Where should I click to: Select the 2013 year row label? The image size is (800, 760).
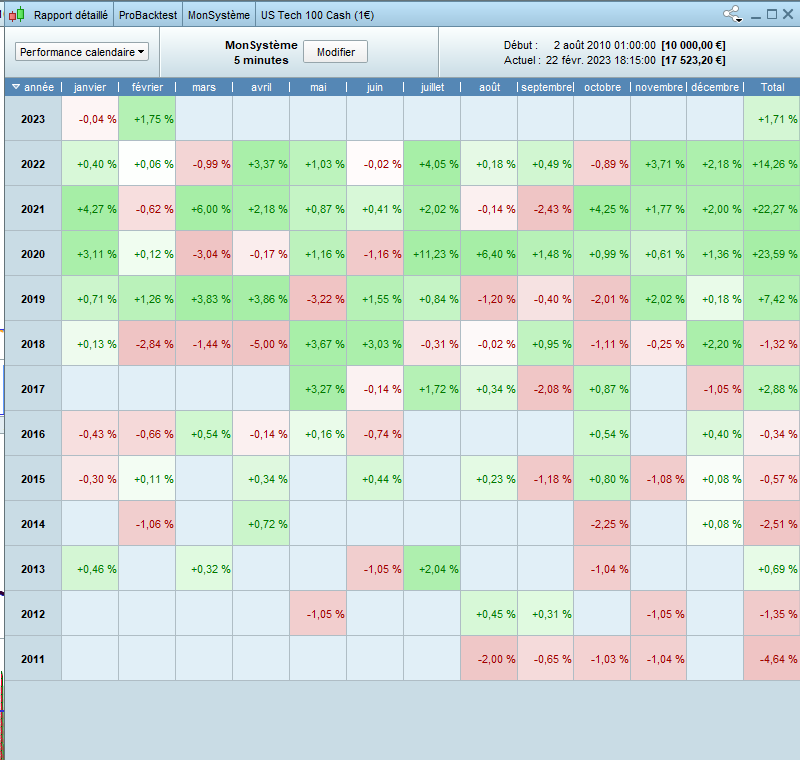tap(33, 569)
